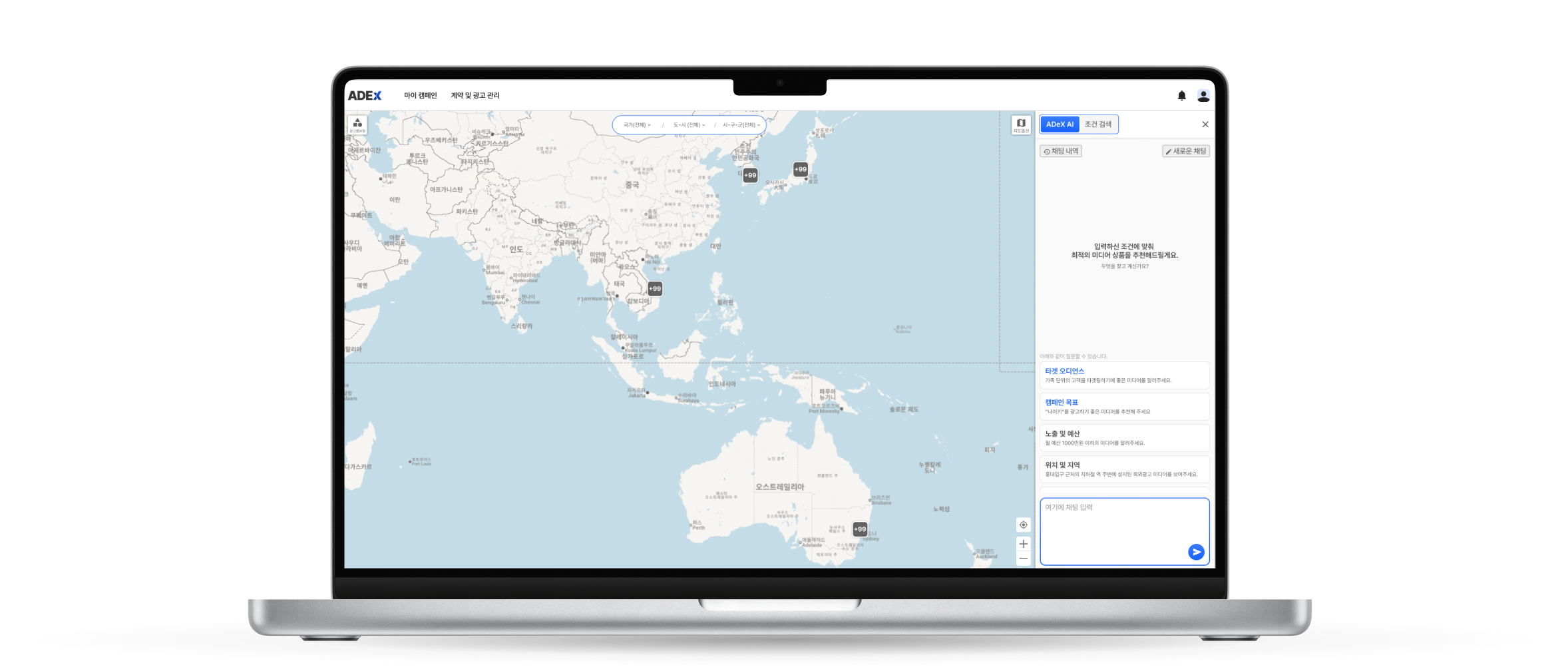Screen dimensions: 1568x667
Task: Expand the 시•구•군(전체) district dropdown
Action: (741, 125)
